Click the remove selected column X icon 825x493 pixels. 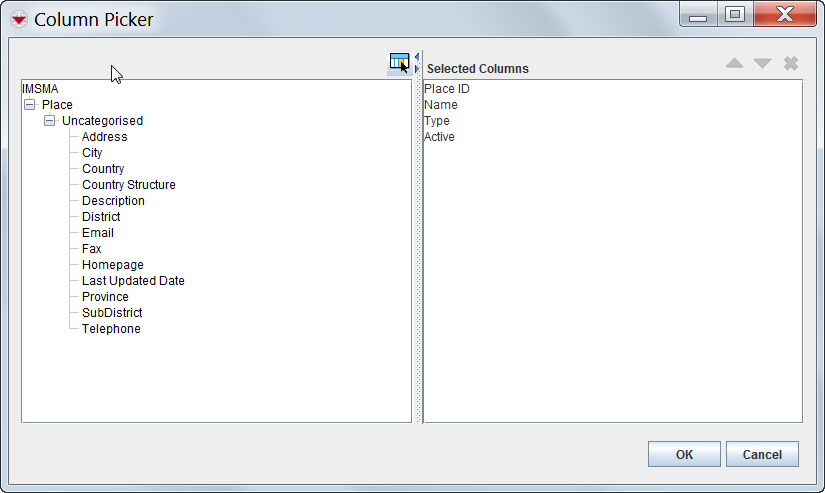pyautogui.click(x=790, y=63)
